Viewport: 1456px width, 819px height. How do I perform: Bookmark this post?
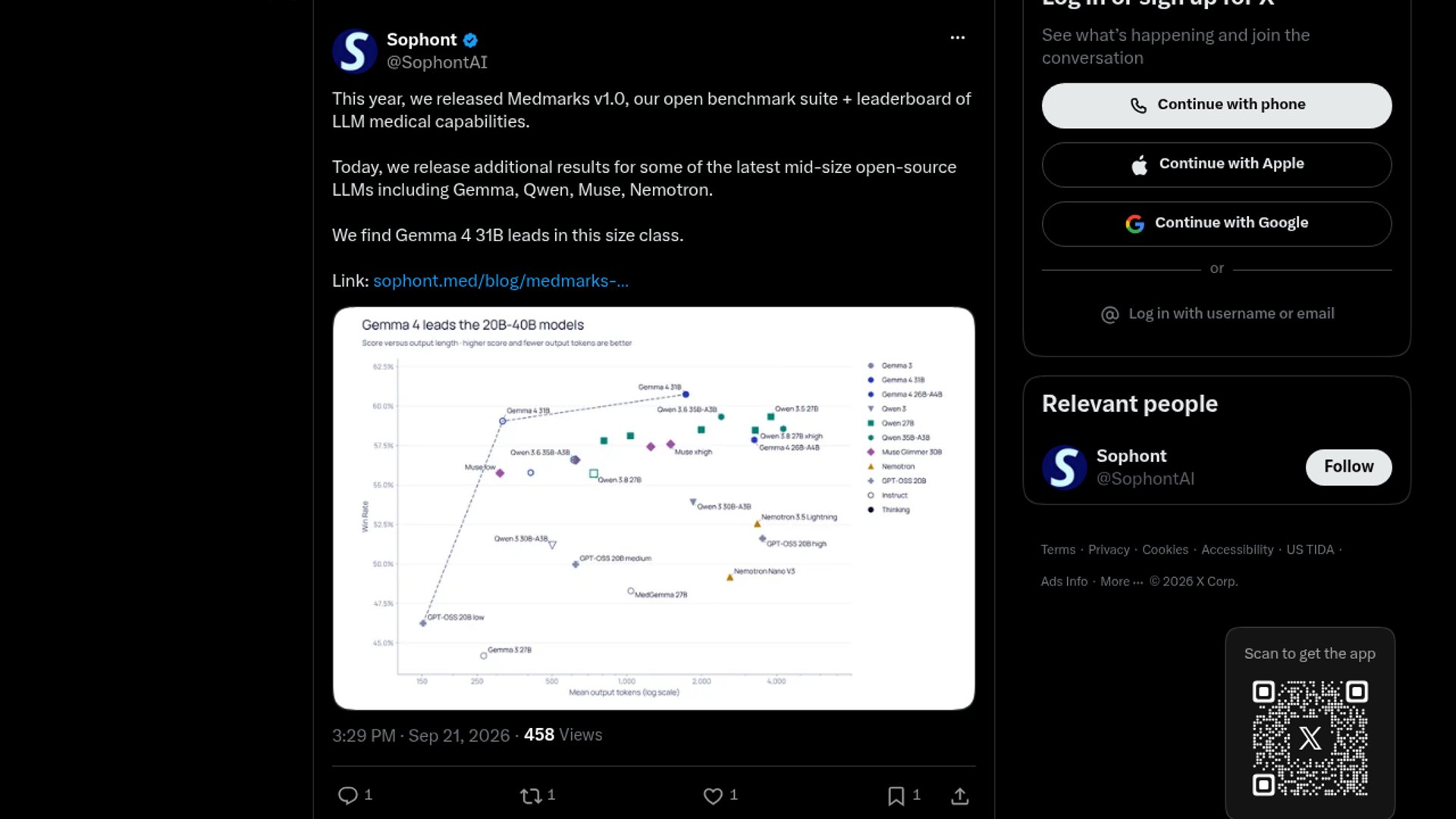point(896,795)
